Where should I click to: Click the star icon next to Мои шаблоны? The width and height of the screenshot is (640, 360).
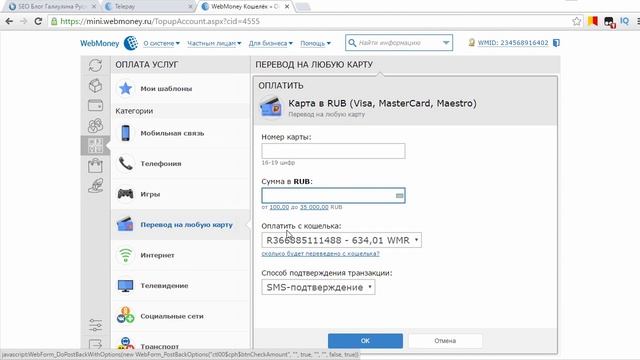125,89
